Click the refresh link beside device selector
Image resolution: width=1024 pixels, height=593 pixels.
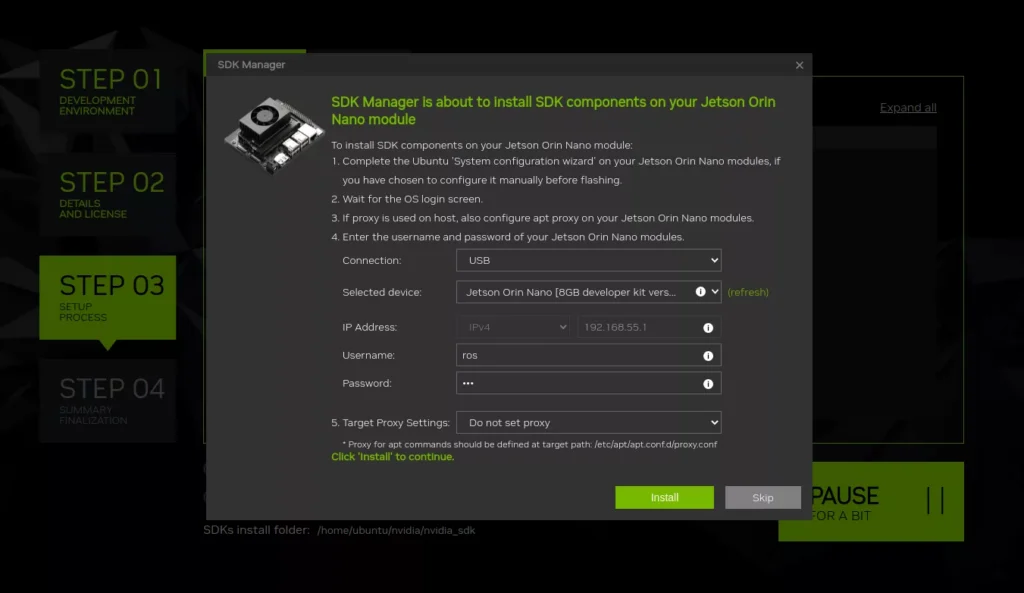748,292
